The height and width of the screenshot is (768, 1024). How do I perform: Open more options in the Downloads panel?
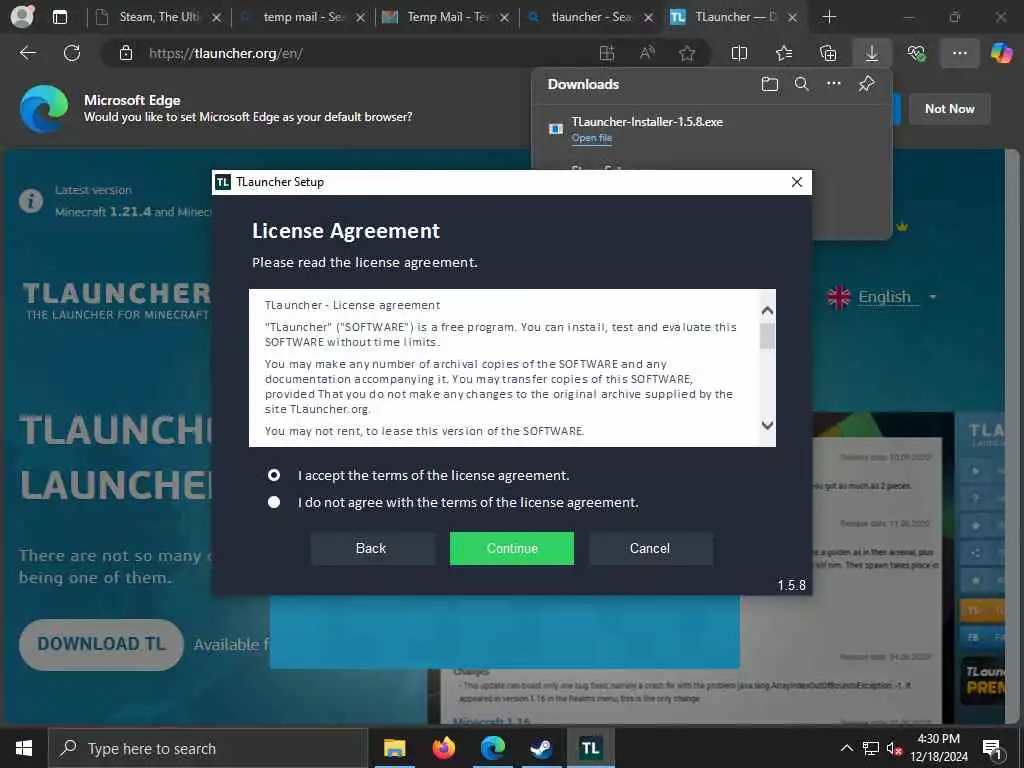point(834,84)
